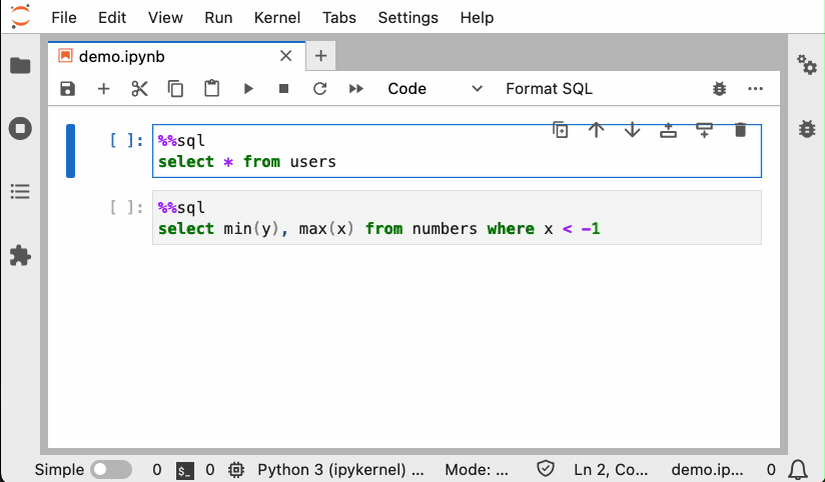Restart kernel and run all cells
Image resolution: width=825 pixels, height=482 pixels.
click(x=356, y=89)
